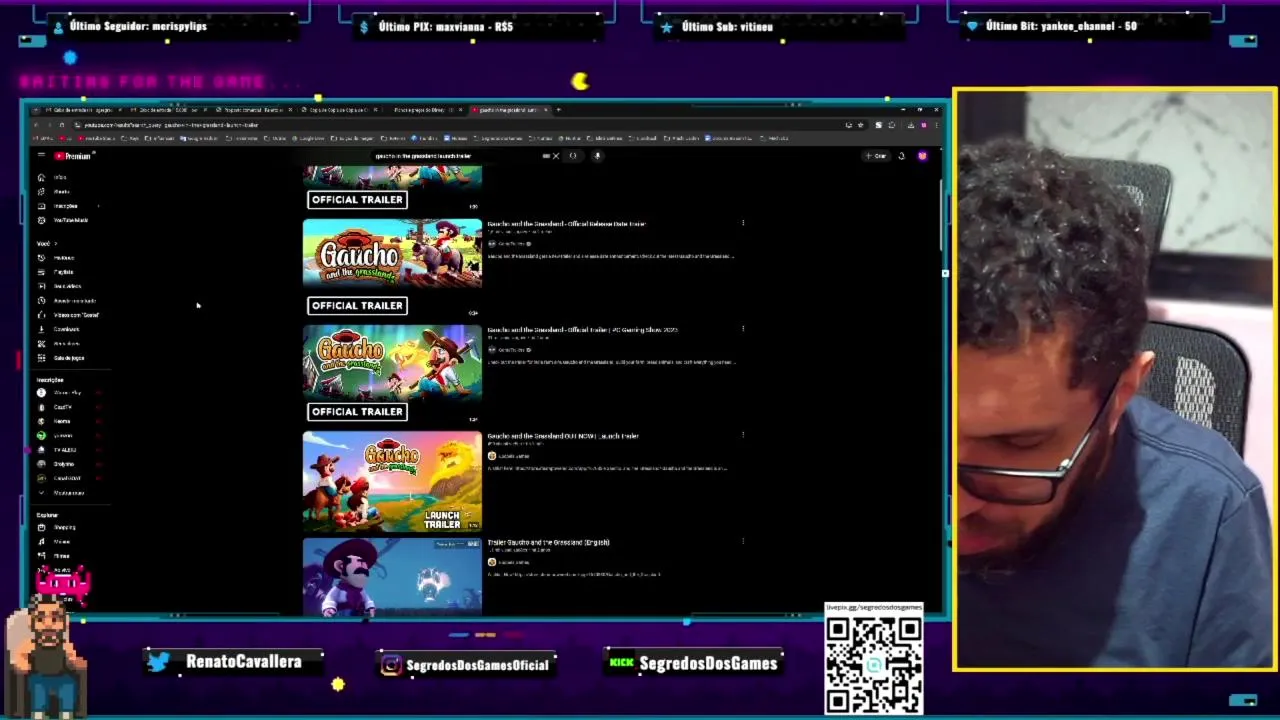Open the TV ALESC subscription channel

tap(58, 450)
